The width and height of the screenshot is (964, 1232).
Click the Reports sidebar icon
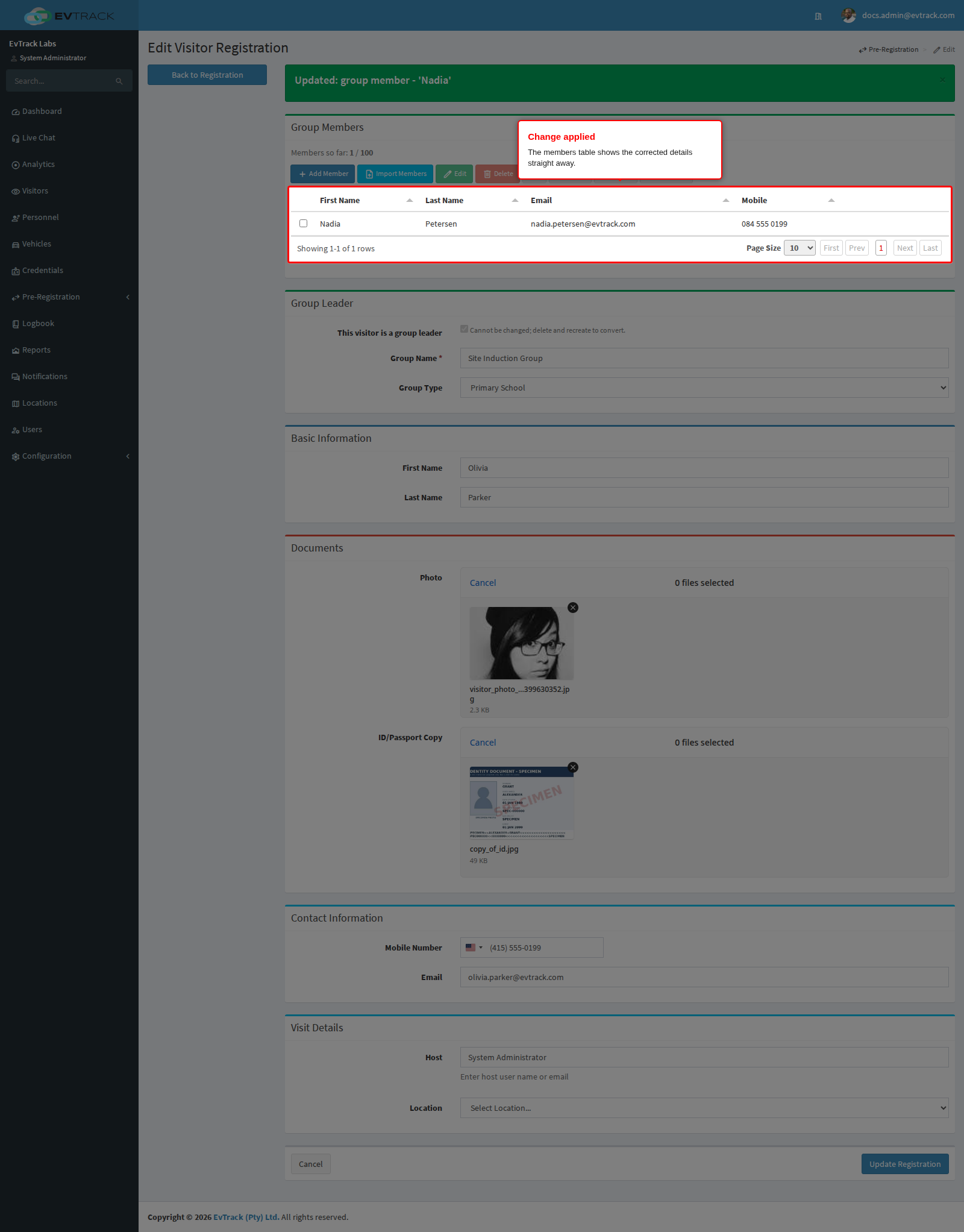[x=16, y=351]
